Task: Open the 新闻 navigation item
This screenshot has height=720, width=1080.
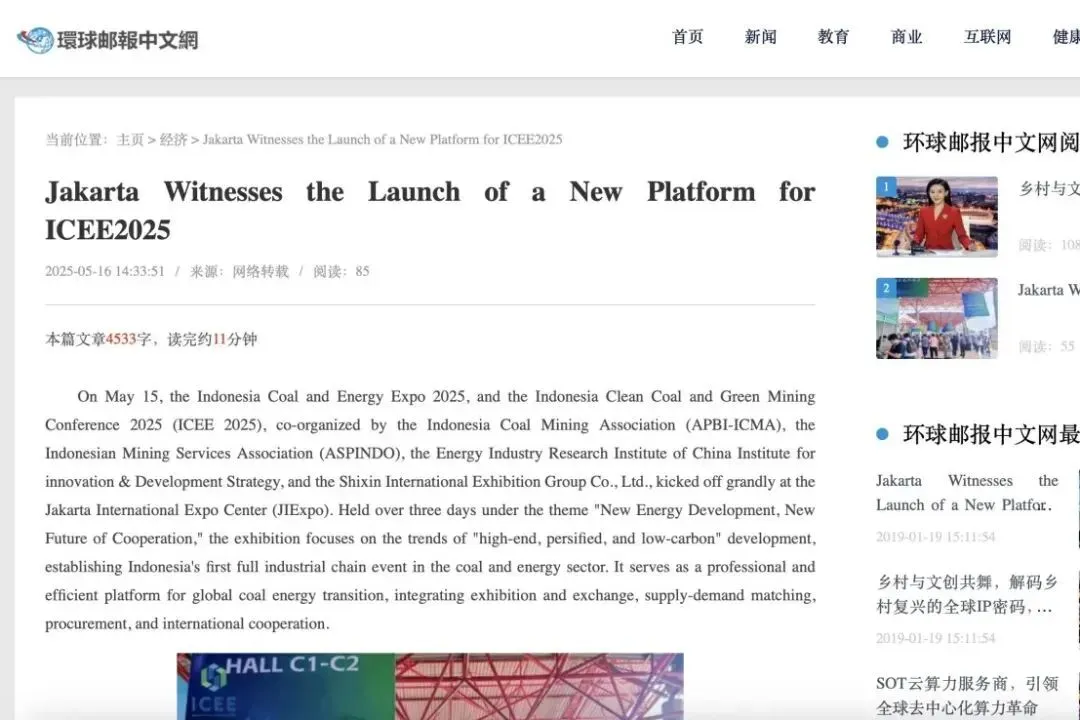Action: coord(760,37)
